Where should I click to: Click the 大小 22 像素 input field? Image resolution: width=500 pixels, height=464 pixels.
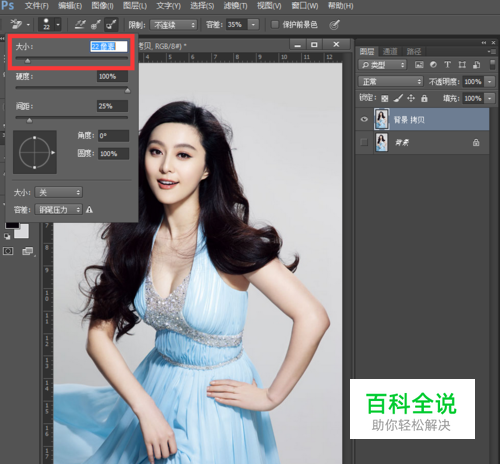[x=109, y=46]
